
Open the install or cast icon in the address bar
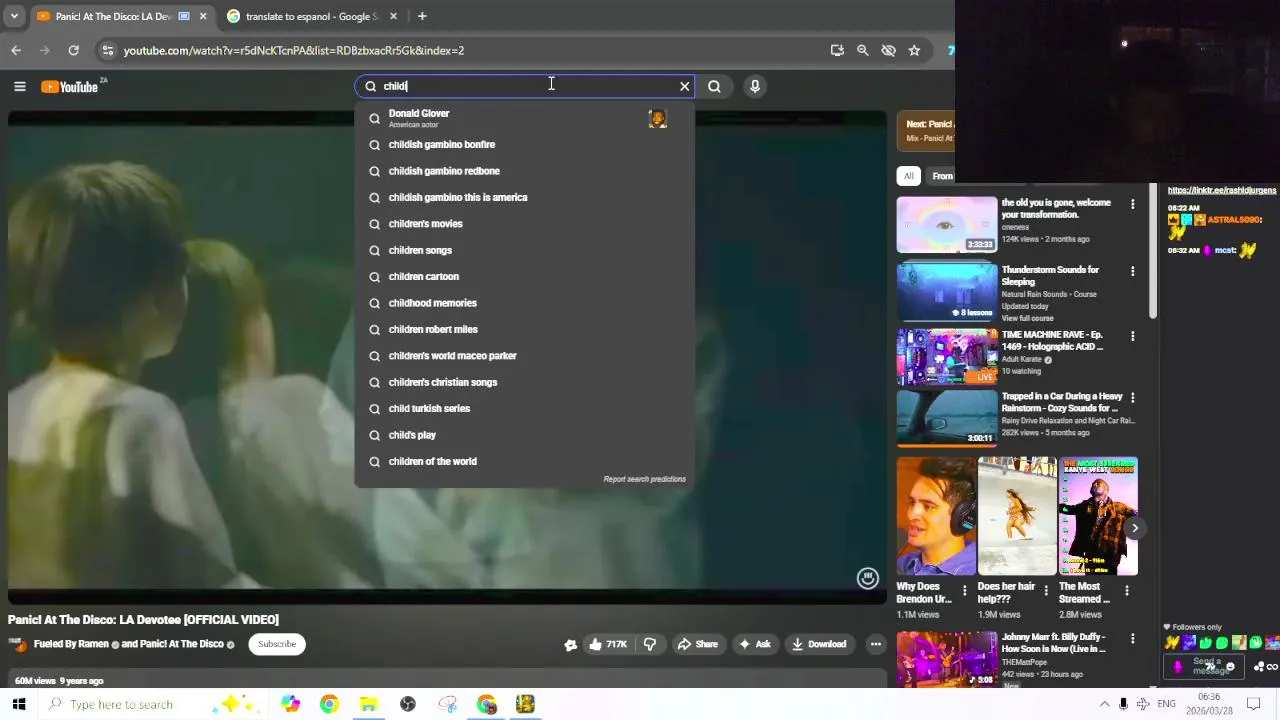point(837,50)
